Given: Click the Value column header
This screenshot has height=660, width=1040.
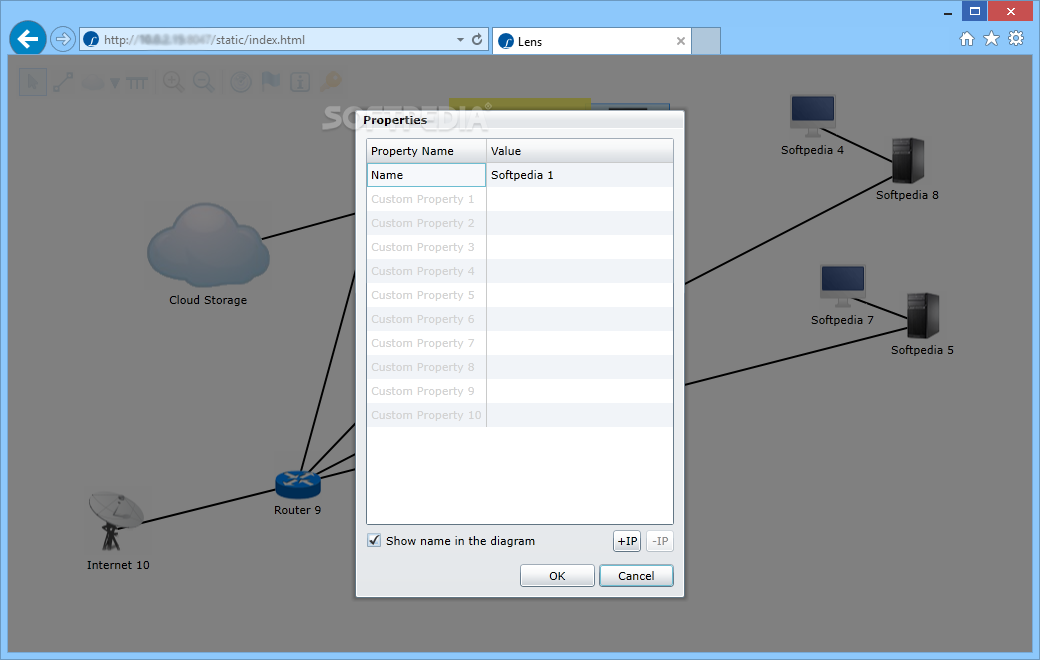Looking at the screenshot, I should pyautogui.click(x=580, y=151).
